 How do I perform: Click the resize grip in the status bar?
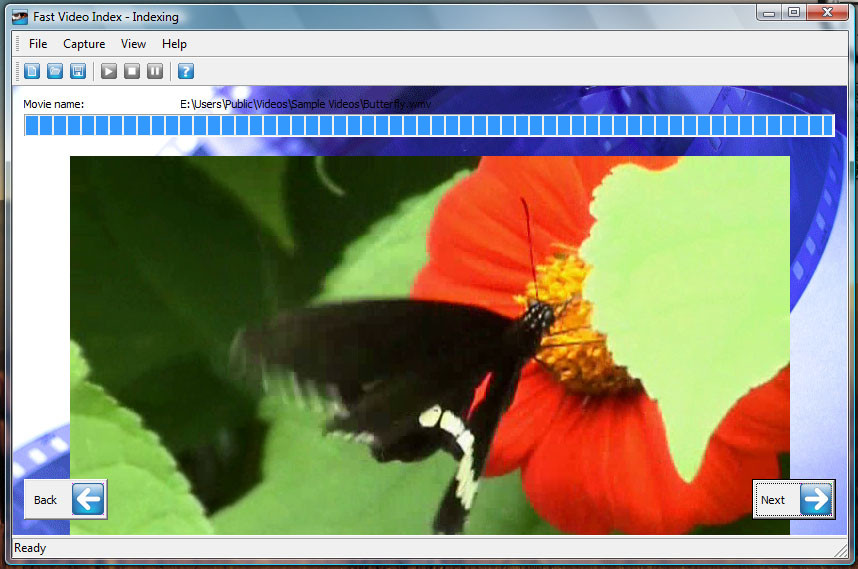(x=841, y=551)
